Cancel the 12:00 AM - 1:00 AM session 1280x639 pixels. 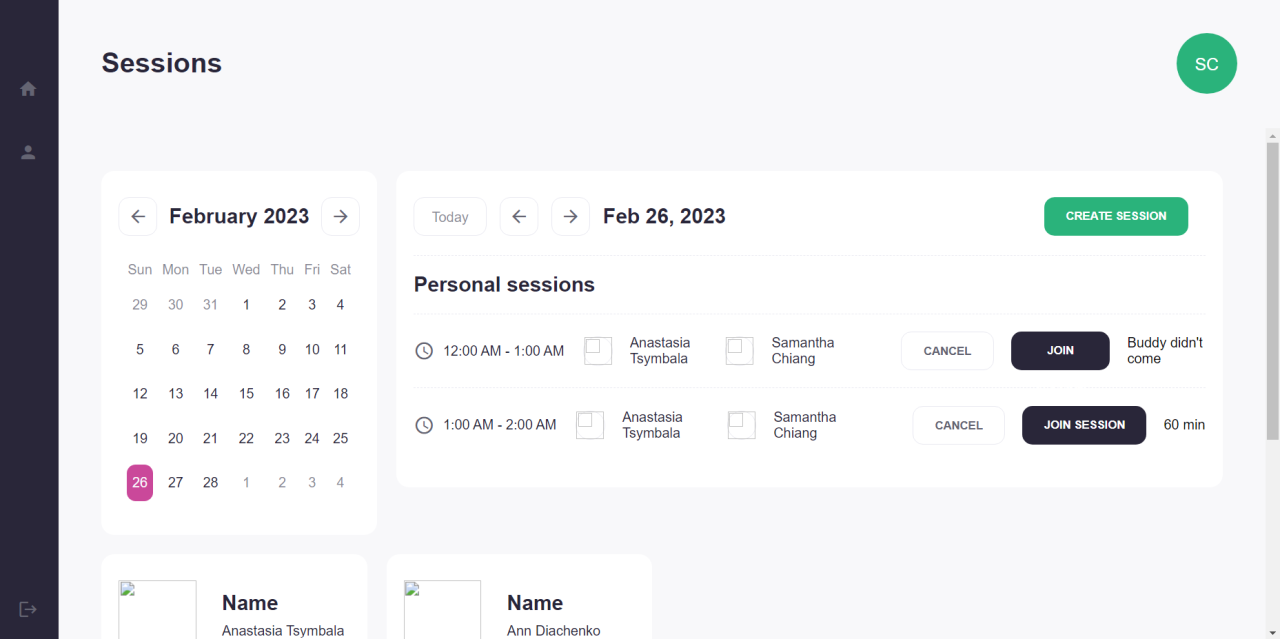[947, 351]
